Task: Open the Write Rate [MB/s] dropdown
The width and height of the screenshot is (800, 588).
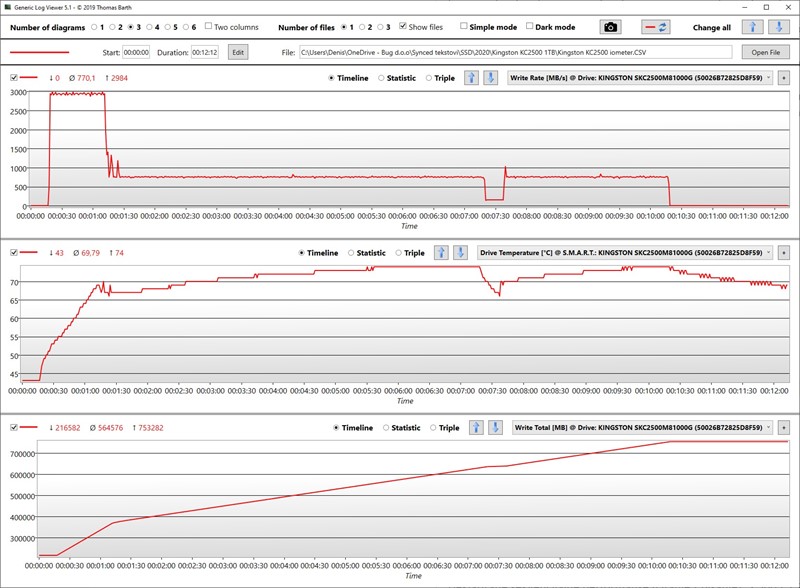Action: coord(640,78)
